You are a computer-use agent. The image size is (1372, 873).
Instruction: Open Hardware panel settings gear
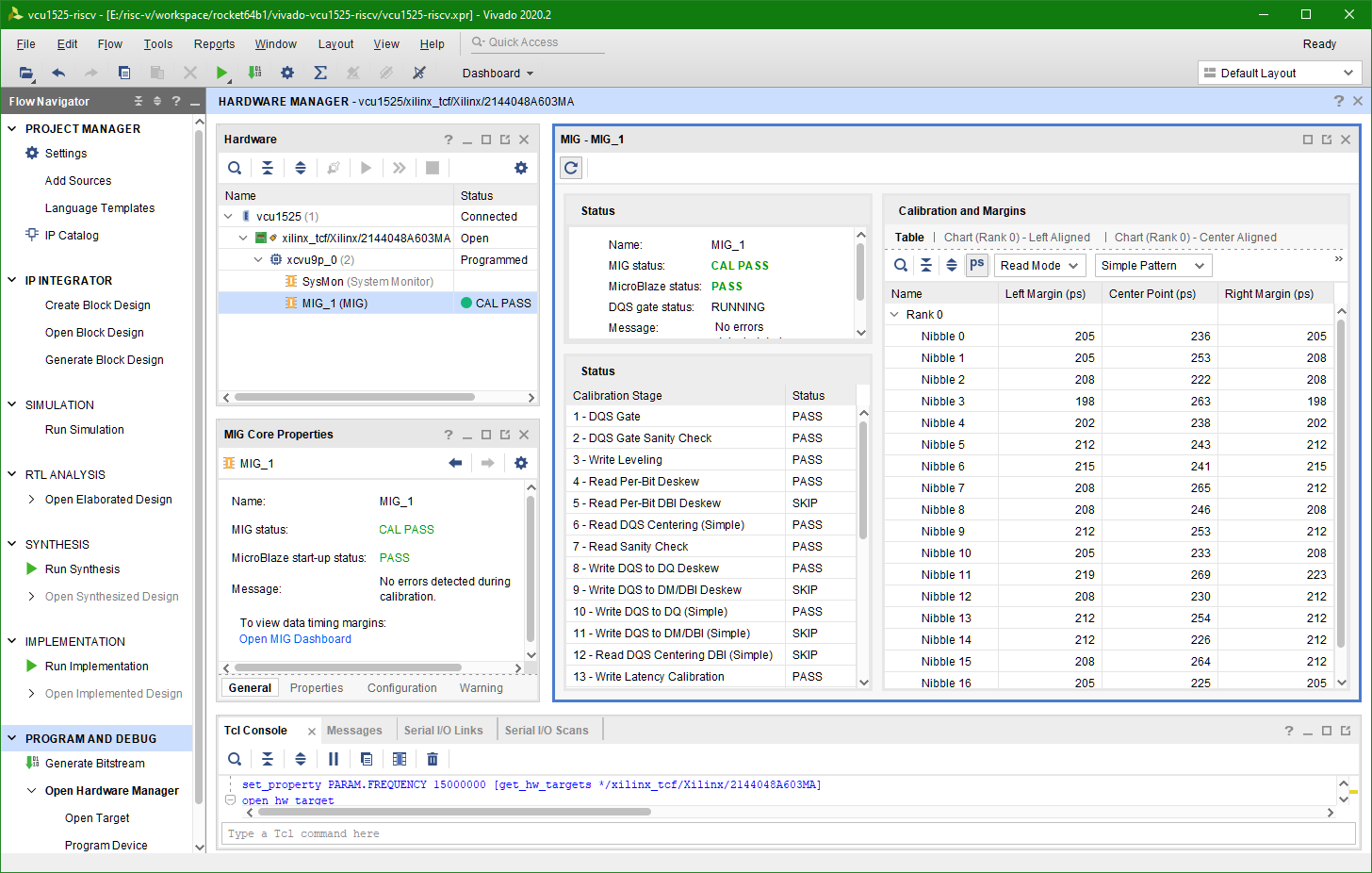coord(521,168)
